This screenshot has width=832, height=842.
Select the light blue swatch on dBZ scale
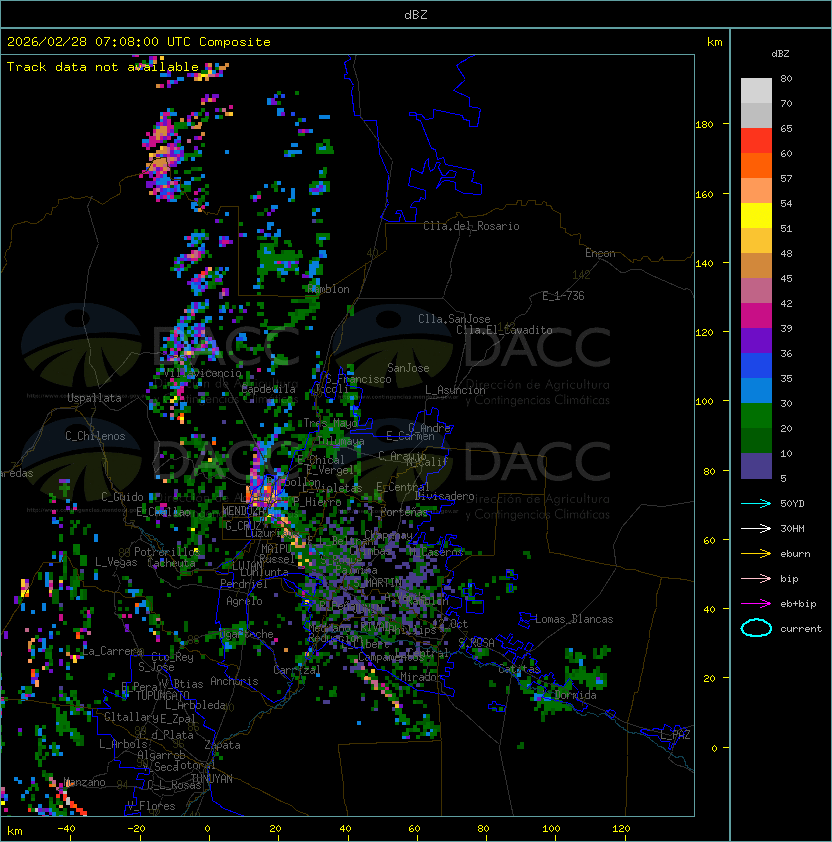coord(756,390)
